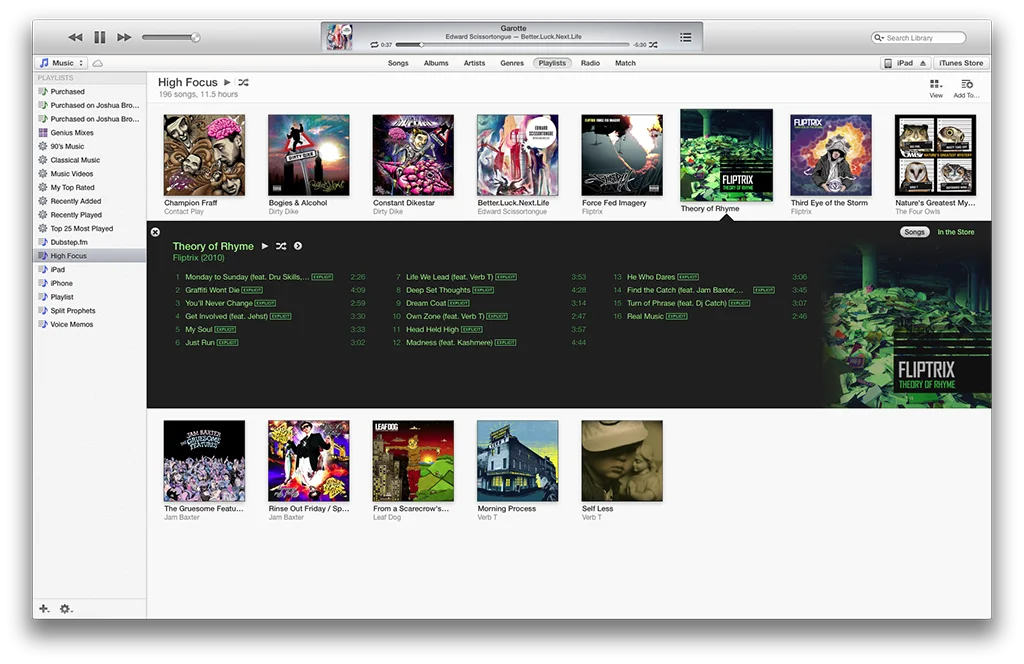Open the gear actions menu in sidebar
Image resolution: width=1024 pixels, height=664 pixels.
pyautogui.click(x=66, y=609)
